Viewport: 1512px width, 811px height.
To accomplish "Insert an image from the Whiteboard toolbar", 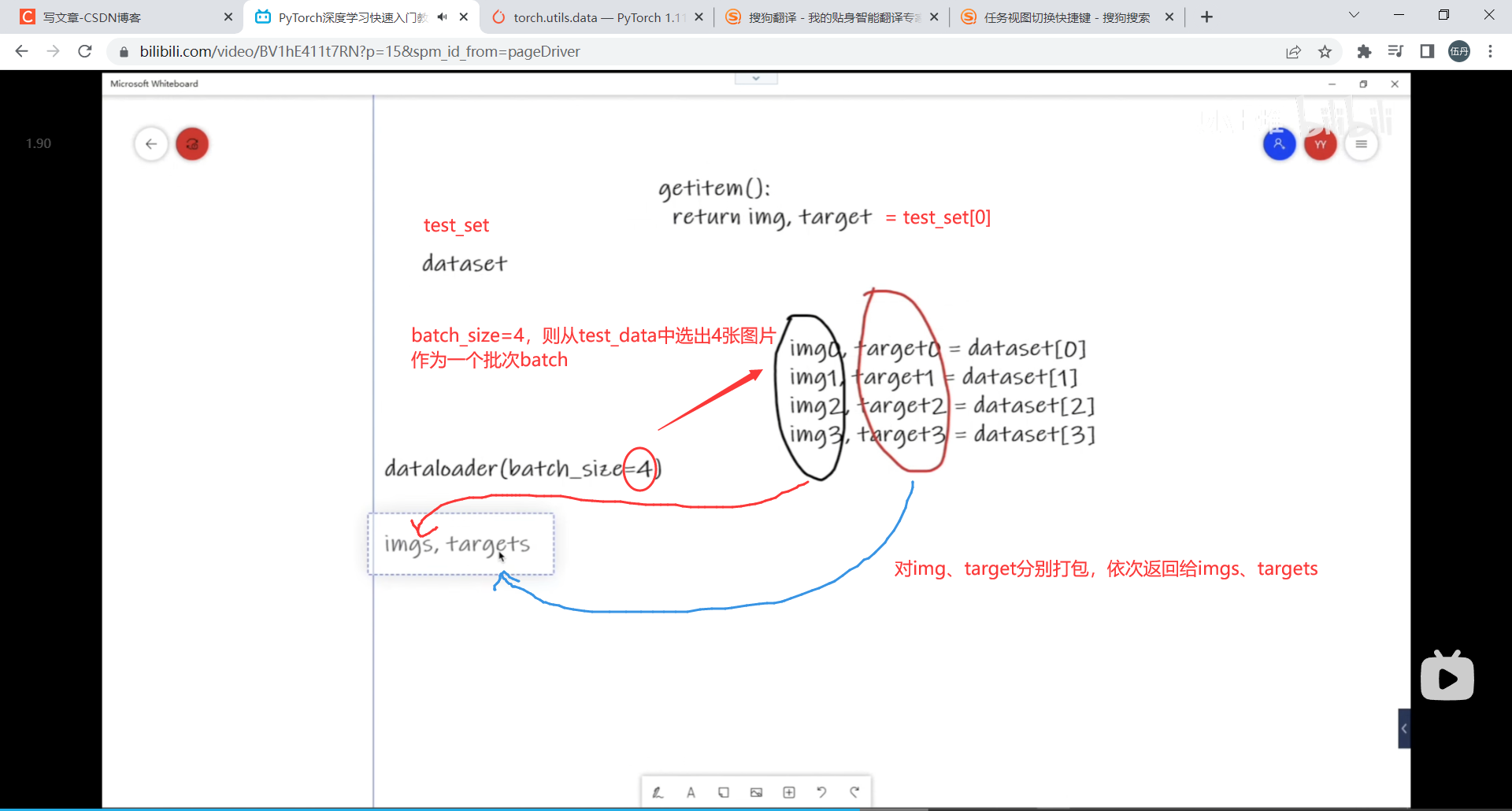I will (x=756, y=793).
